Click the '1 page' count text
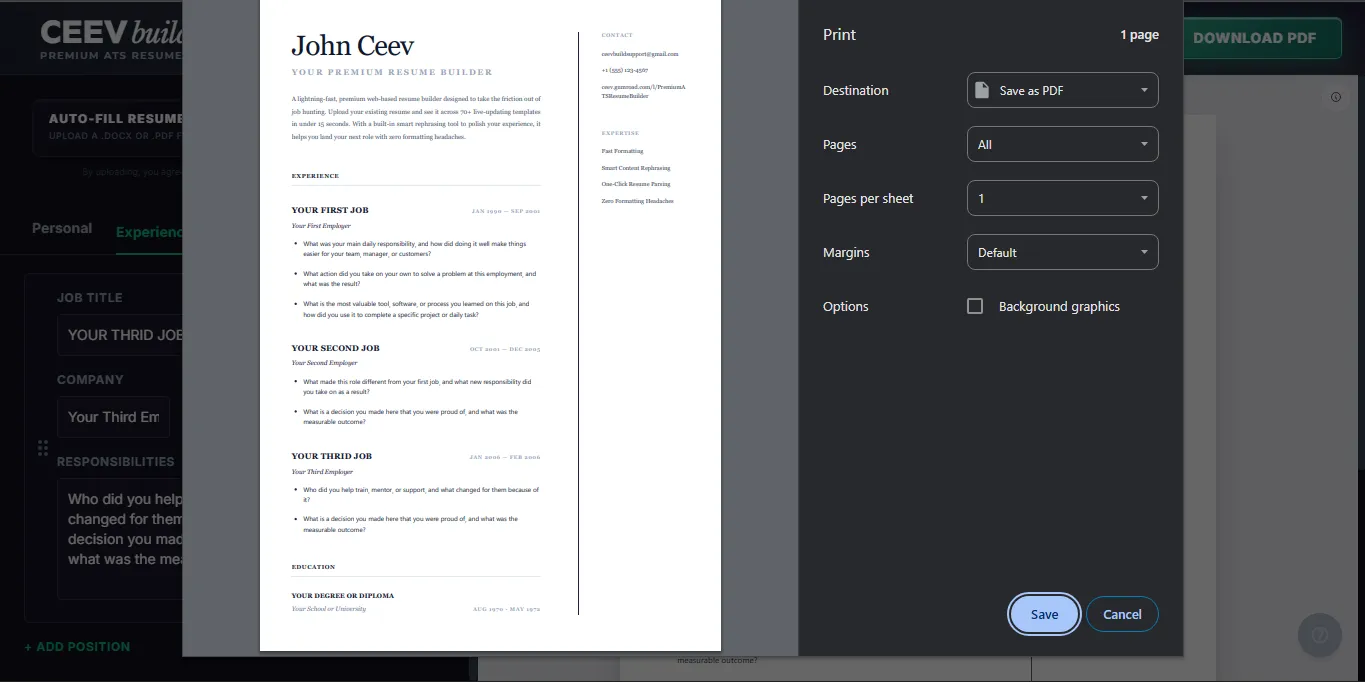 coord(1139,35)
